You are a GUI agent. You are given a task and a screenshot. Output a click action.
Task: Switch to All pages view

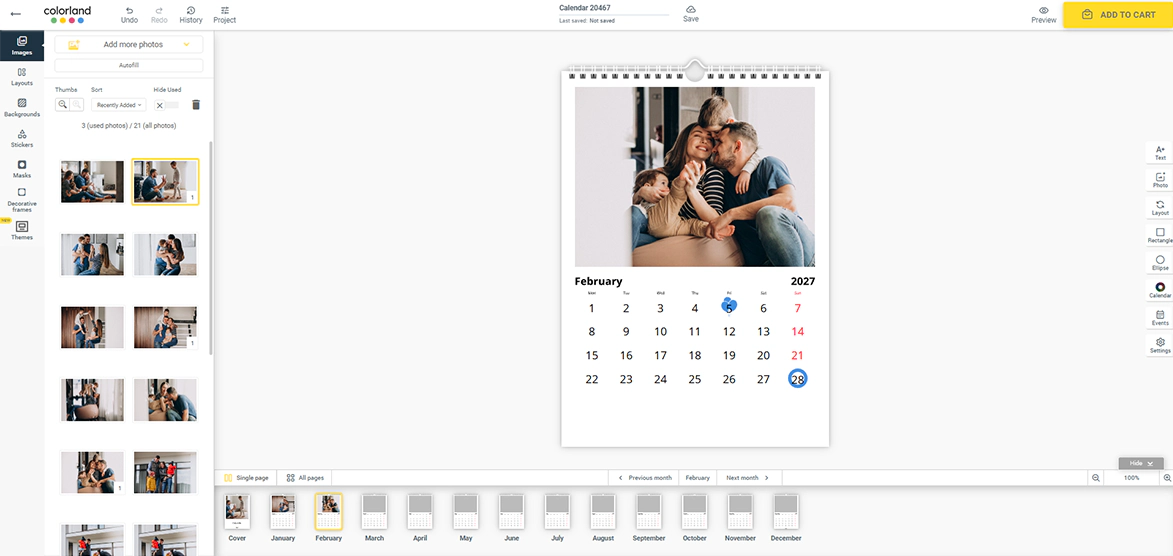(305, 477)
